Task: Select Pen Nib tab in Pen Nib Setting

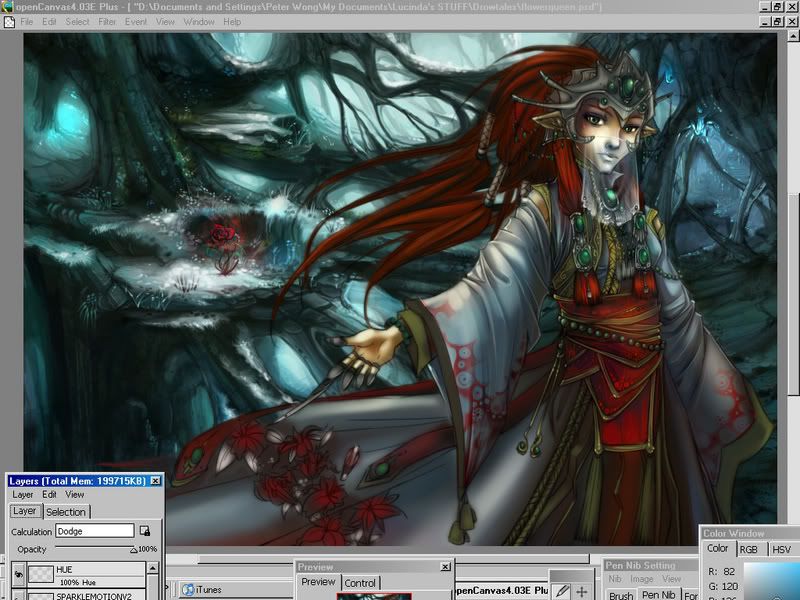Action: (659, 594)
